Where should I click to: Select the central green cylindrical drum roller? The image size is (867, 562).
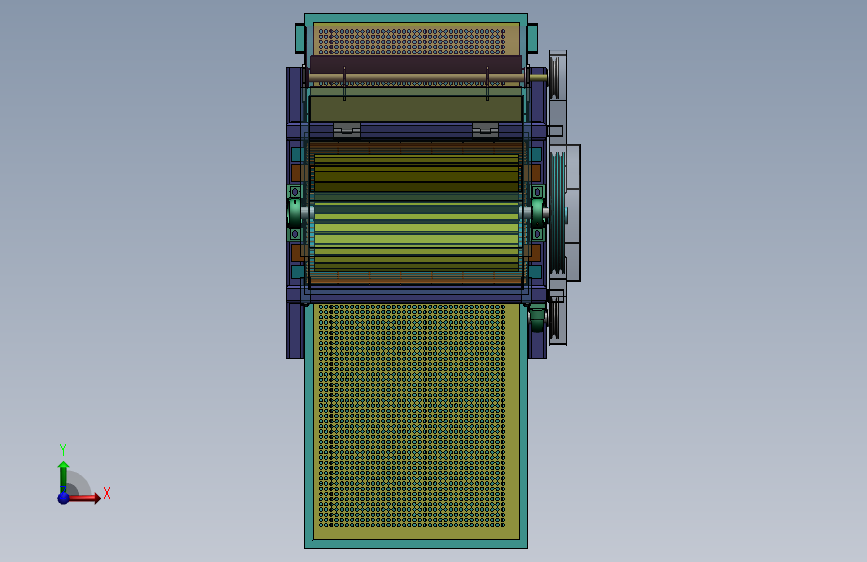(x=416, y=213)
